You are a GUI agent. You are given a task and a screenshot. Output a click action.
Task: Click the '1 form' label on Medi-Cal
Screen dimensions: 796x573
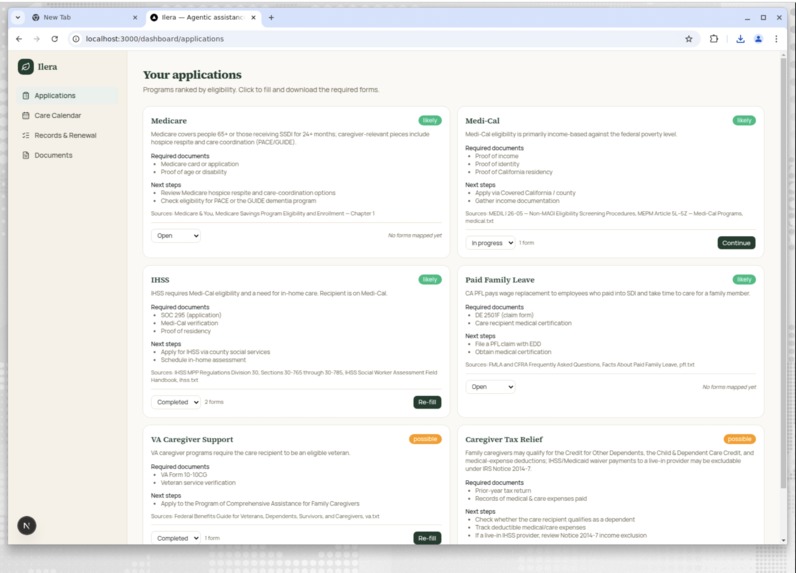[526, 243]
